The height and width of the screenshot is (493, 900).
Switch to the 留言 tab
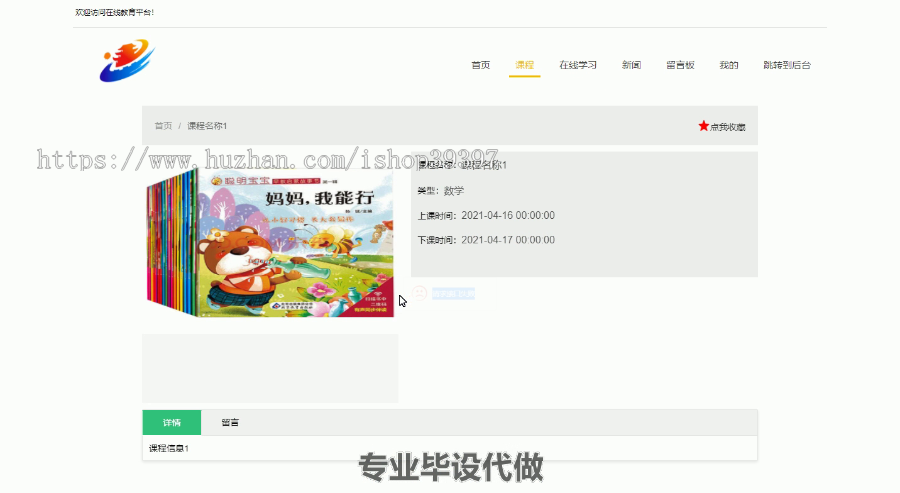(230, 422)
